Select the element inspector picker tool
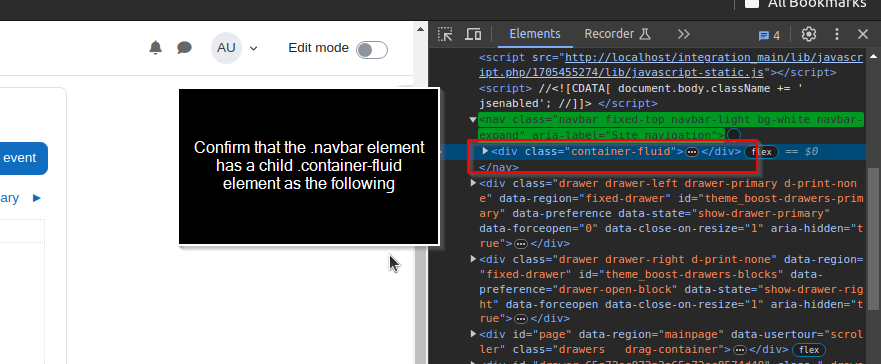Image resolution: width=881 pixels, height=364 pixels. [445, 34]
